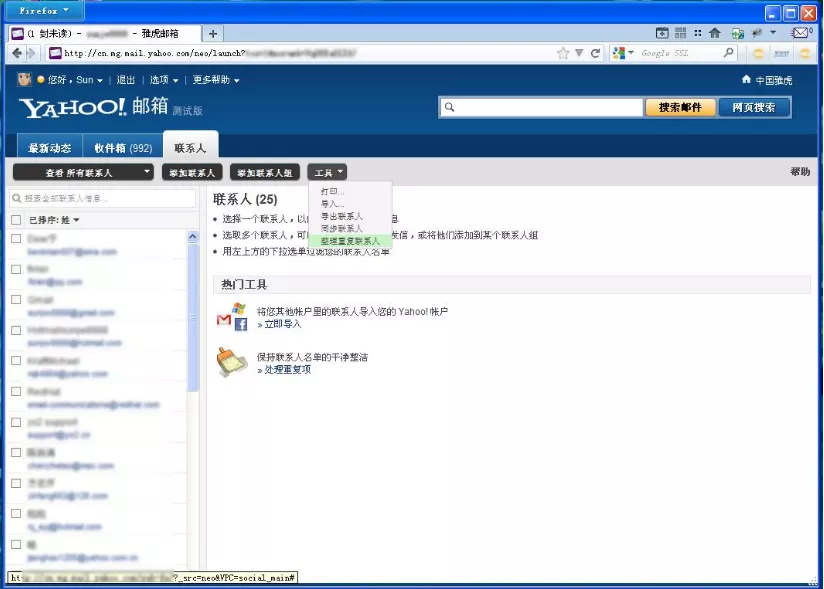Click the 添加联系人 button
The width and height of the screenshot is (824, 589).
coord(192,172)
